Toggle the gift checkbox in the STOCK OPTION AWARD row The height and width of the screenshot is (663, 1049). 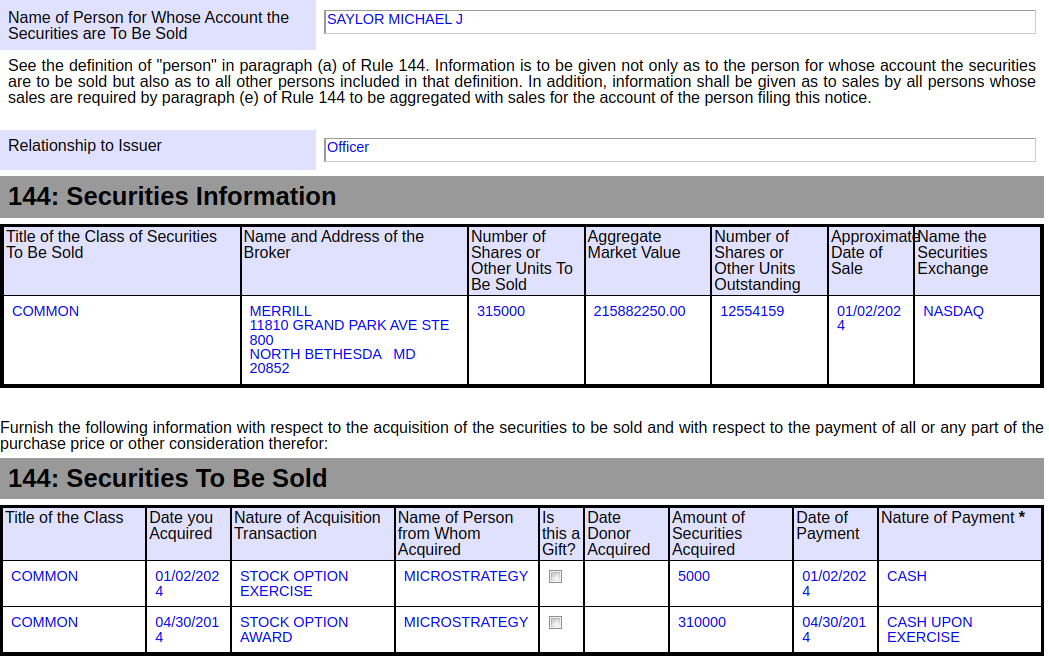(555, 623)
